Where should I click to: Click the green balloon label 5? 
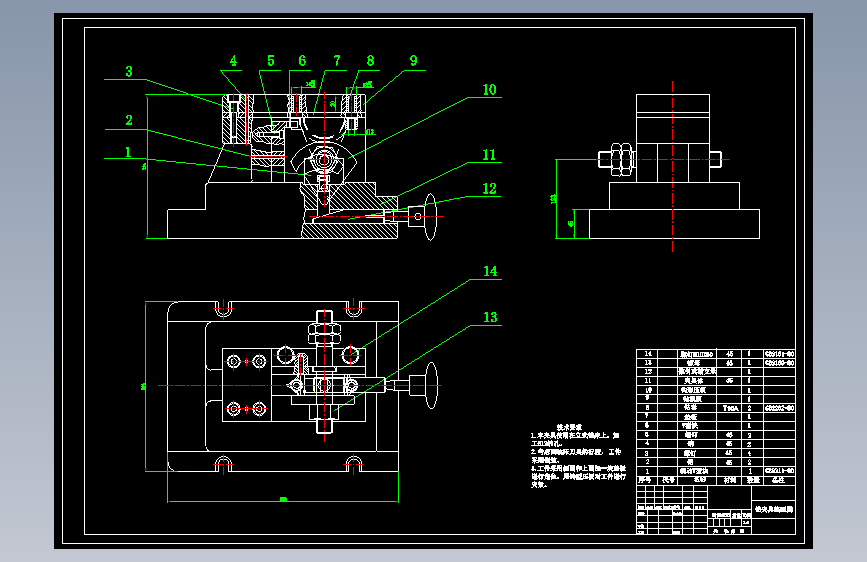pyautogui.click(x=270, y=61)
